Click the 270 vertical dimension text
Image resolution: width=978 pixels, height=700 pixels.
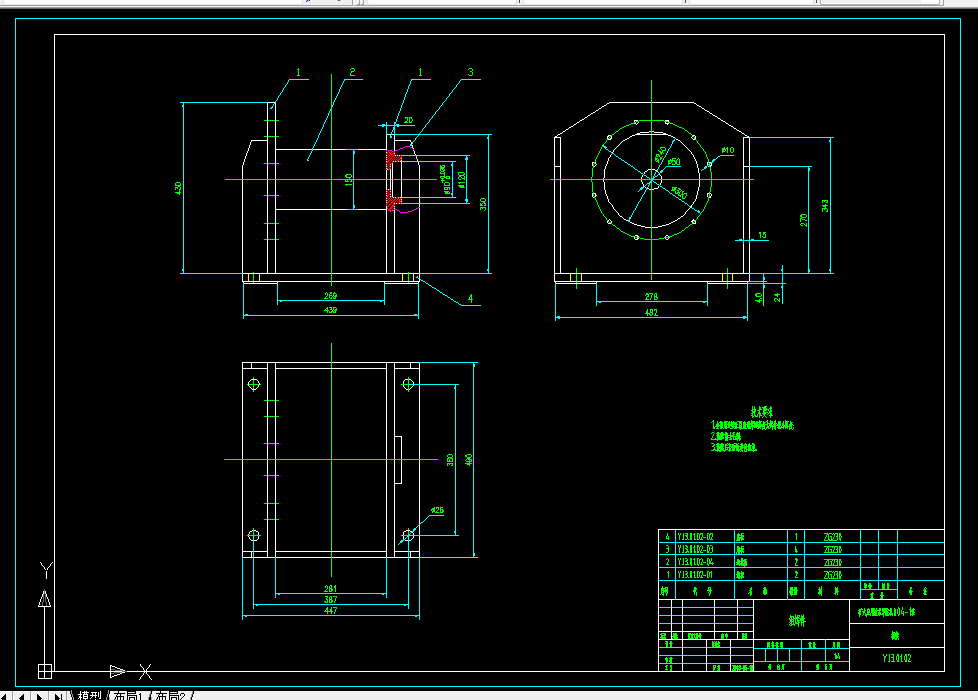[x=803, y=220]
